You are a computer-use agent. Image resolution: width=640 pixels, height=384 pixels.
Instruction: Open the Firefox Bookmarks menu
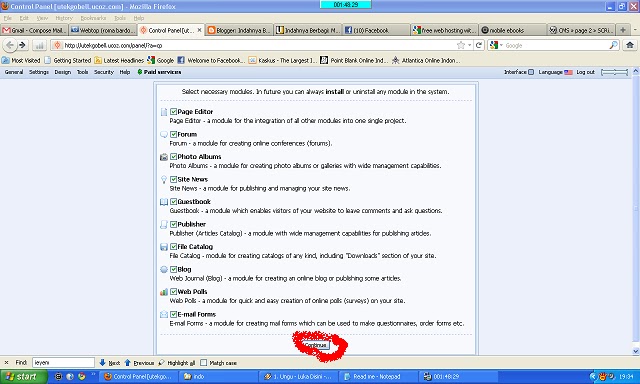pyautogui.click(x=93, y=18)
